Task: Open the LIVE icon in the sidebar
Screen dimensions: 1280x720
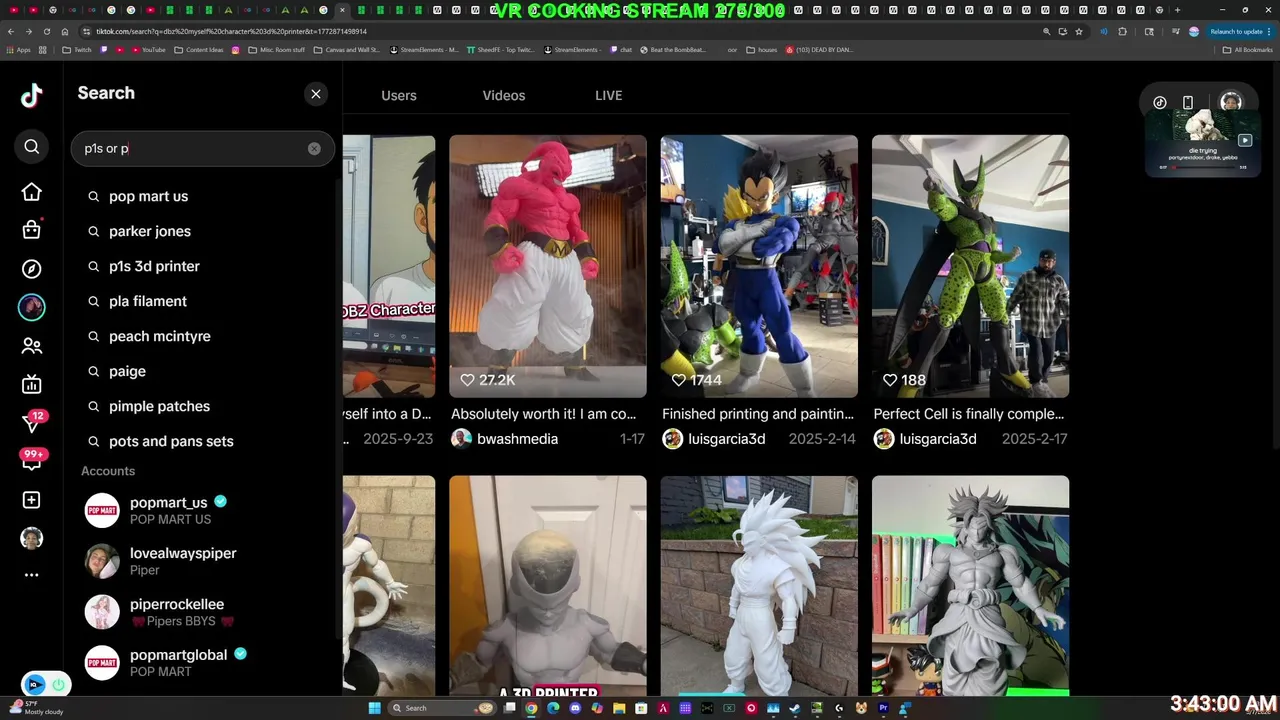Action: [x=32, y=385]
